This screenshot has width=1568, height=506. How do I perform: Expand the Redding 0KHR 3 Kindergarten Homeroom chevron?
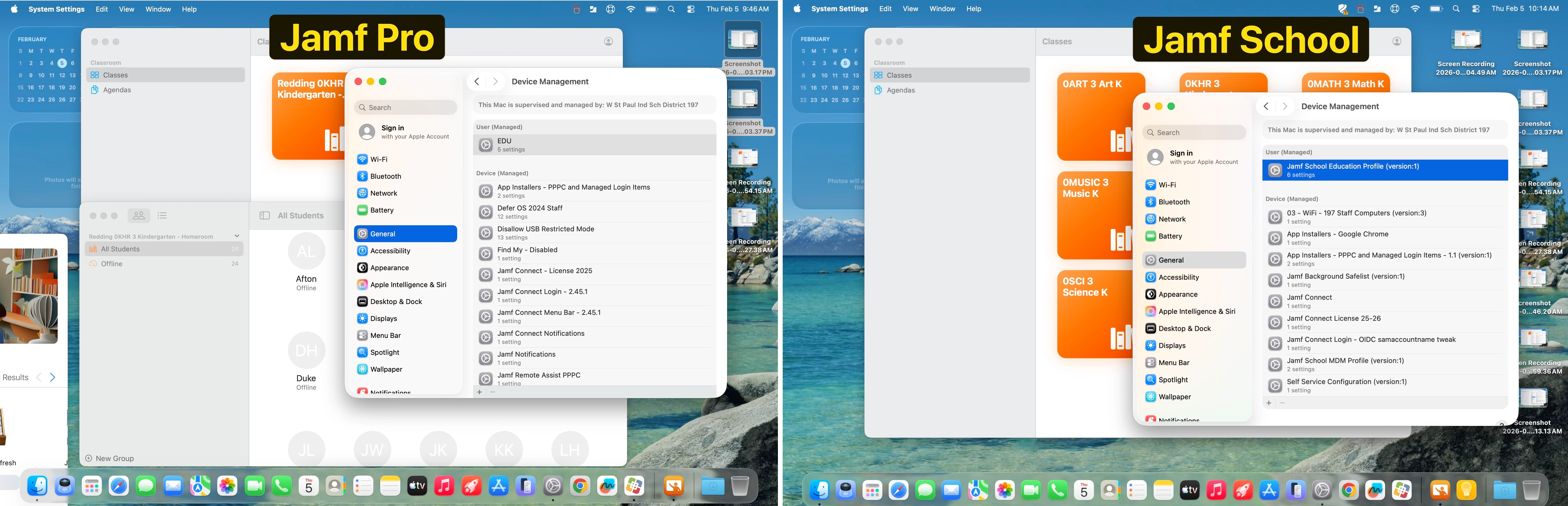click(x=237, y=236)
